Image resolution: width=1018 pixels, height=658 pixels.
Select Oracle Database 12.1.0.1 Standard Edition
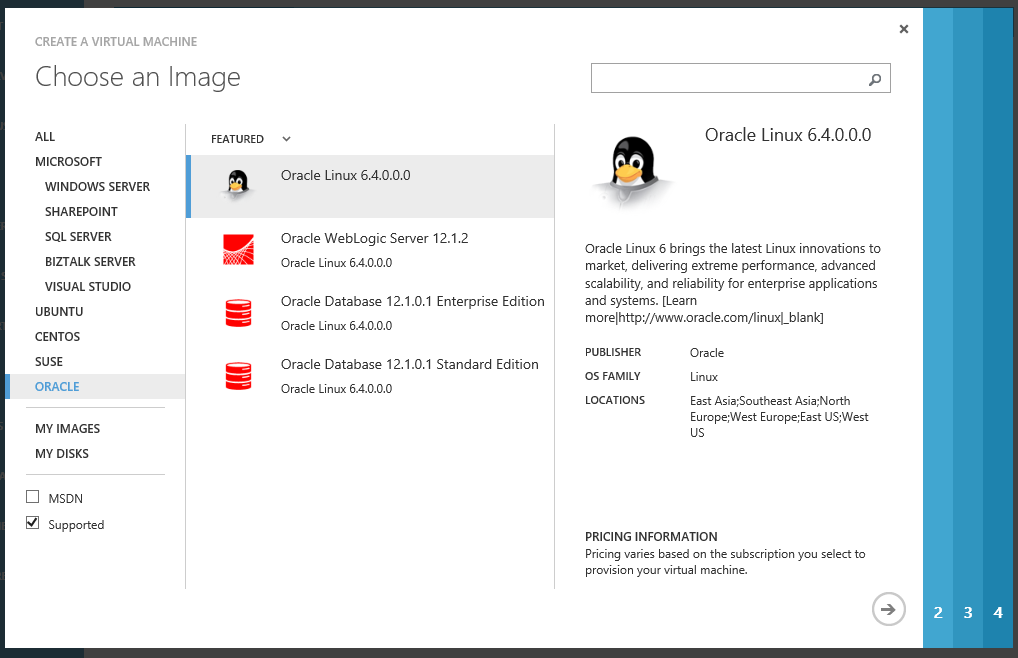tap(409, 365)
